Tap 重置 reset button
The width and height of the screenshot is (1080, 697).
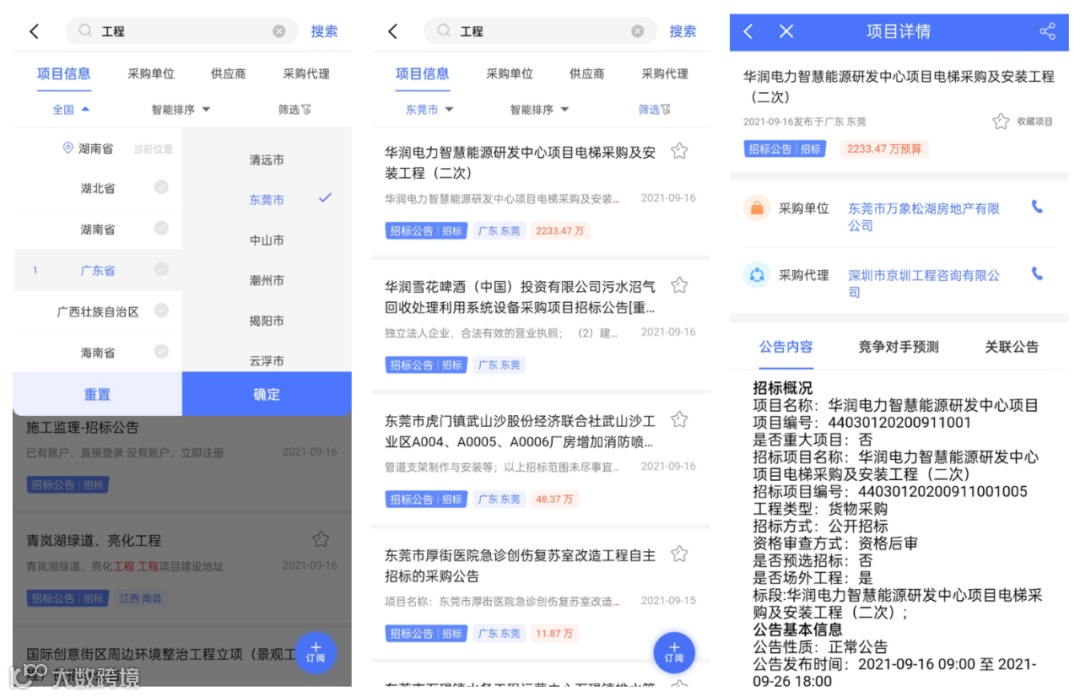coord(97,394)
